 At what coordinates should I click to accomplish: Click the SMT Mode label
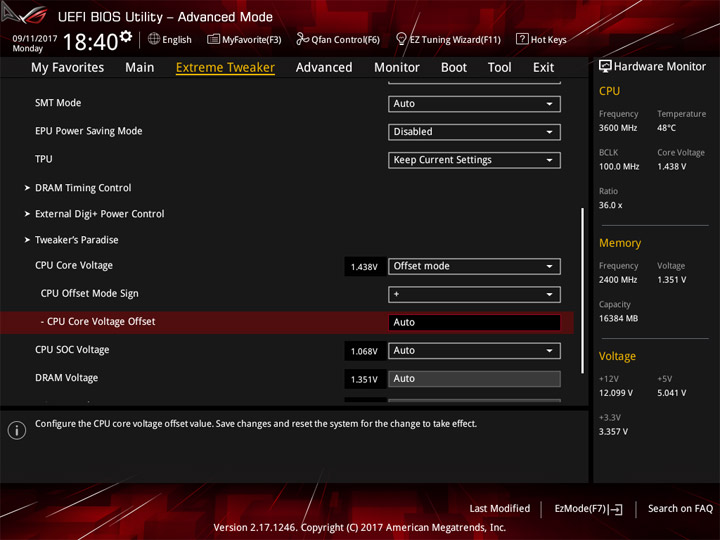pos(58,103)
